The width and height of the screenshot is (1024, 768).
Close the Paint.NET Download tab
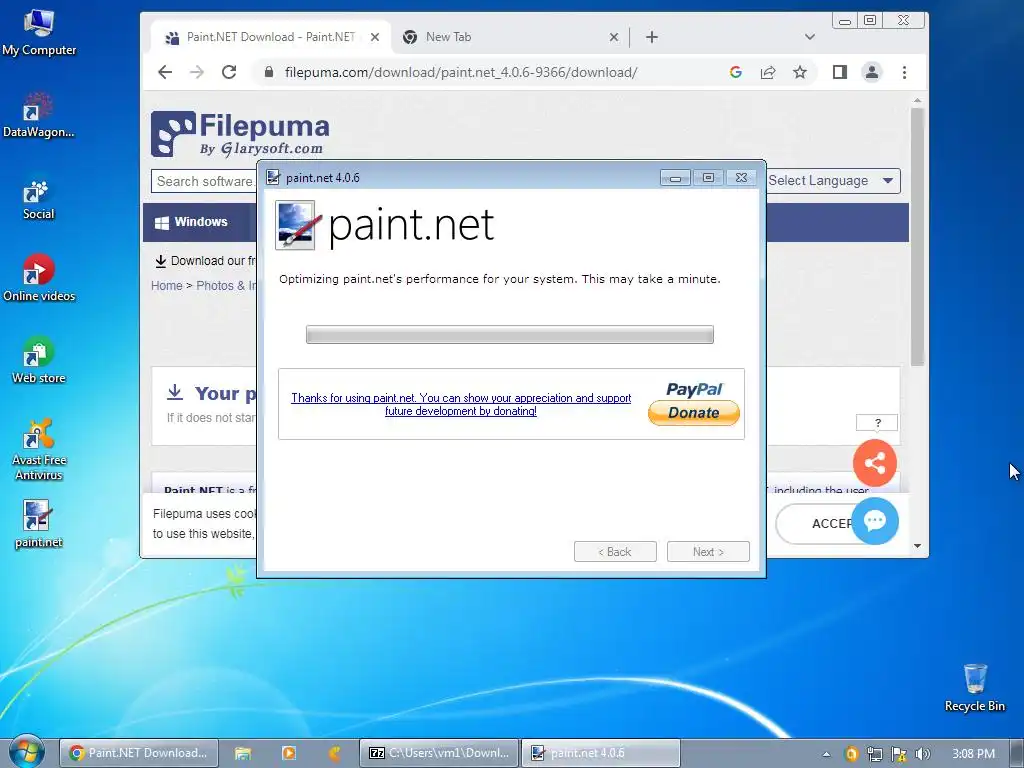[375, 37]
